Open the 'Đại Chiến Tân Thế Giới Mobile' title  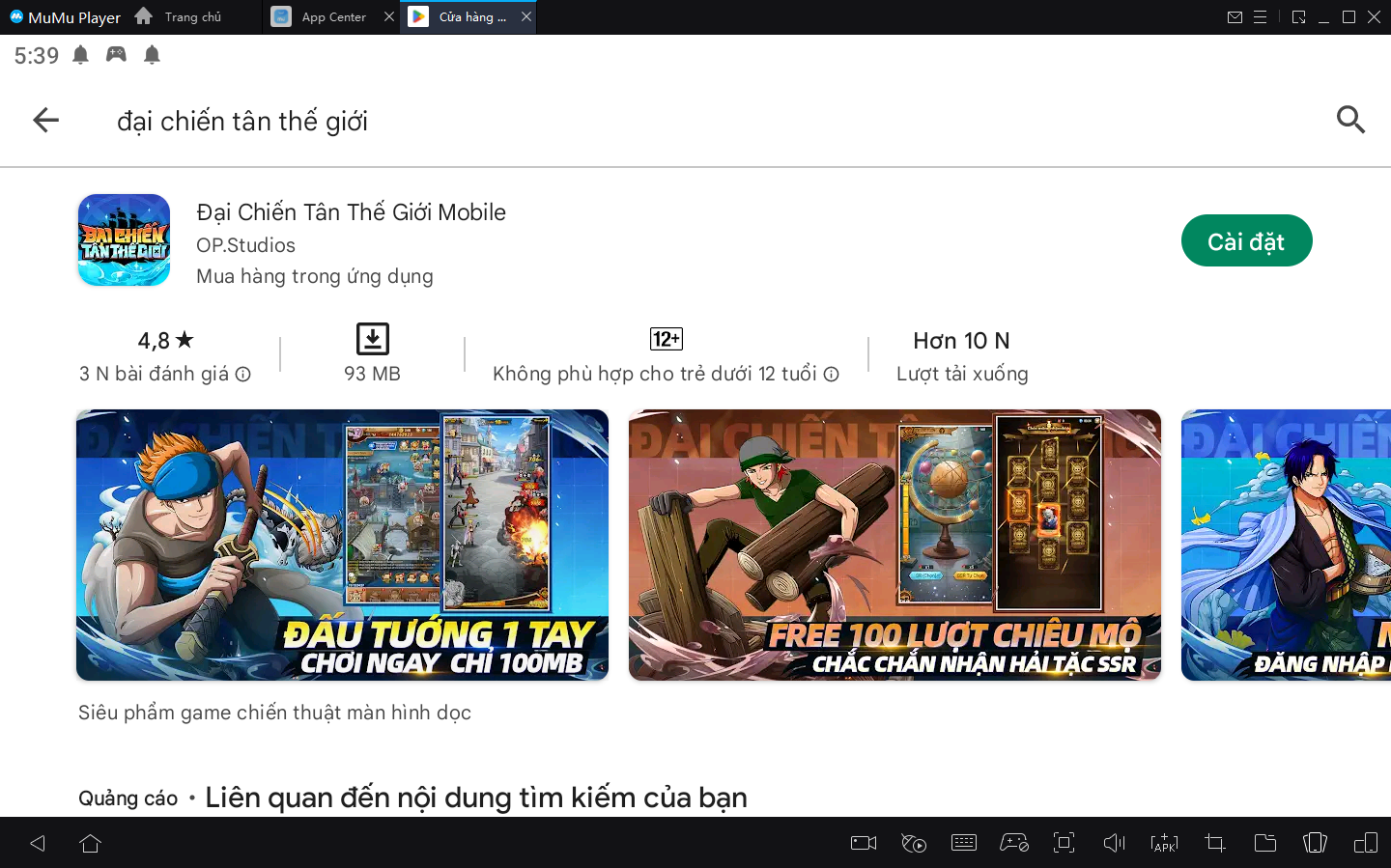(351, 212)
